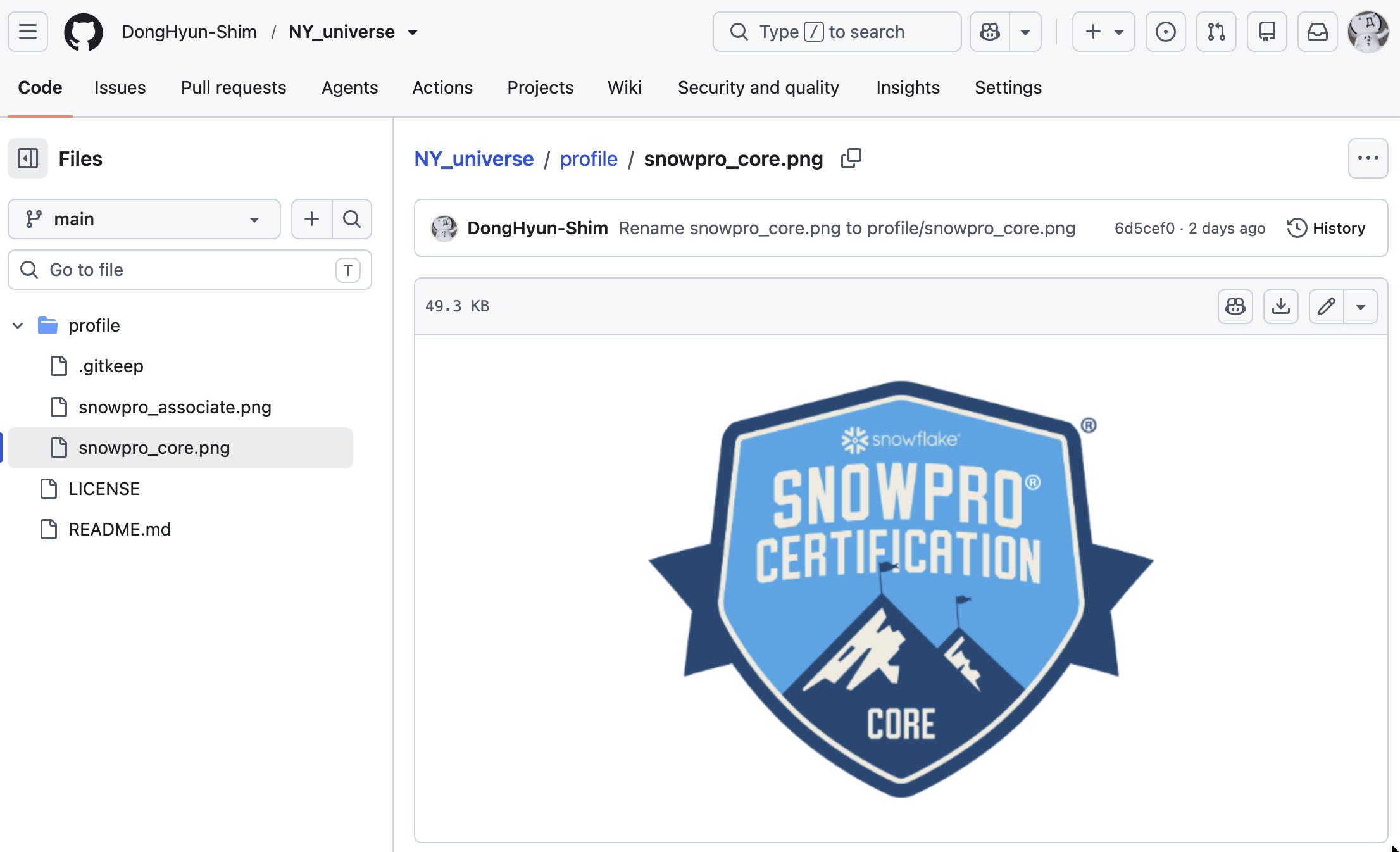The width and height of the screenshot is (1400, 852).
Task: Open Copilot dropdown arrow in header
Action: [x=1025, y=32]
